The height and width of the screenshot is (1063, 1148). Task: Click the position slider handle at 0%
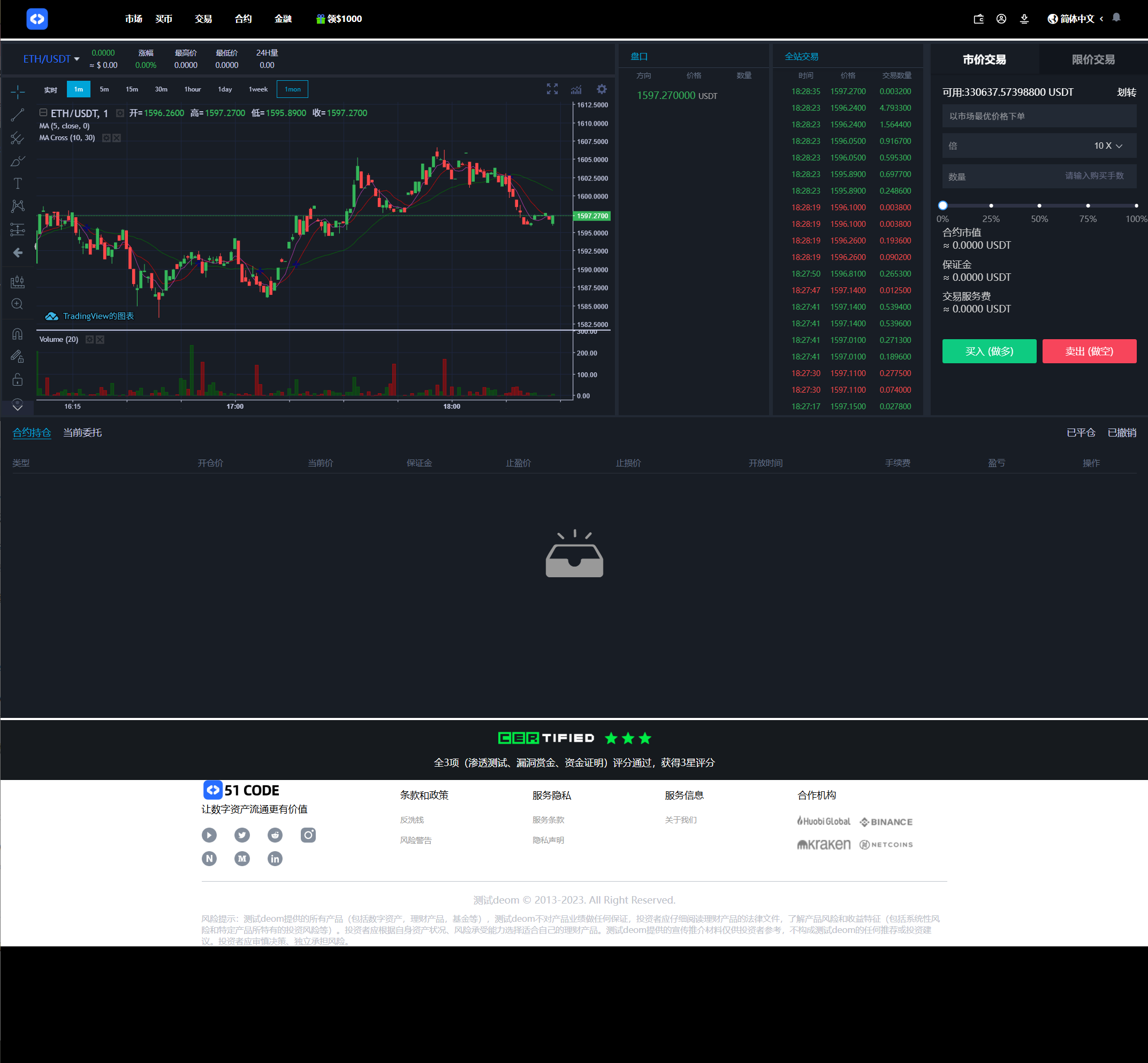pos(942,205)
